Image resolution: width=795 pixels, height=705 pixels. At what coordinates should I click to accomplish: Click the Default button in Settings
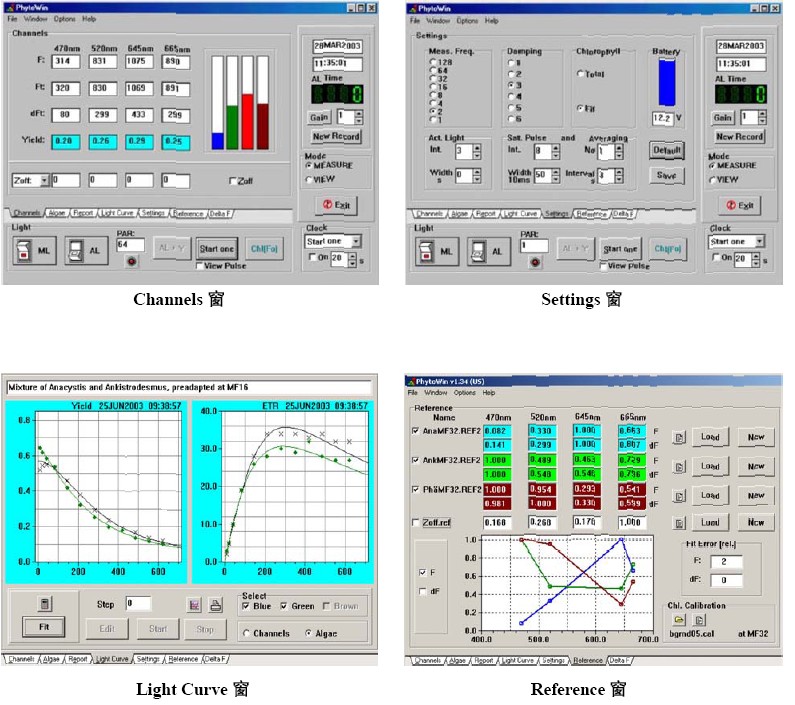[x=665, y=150]
